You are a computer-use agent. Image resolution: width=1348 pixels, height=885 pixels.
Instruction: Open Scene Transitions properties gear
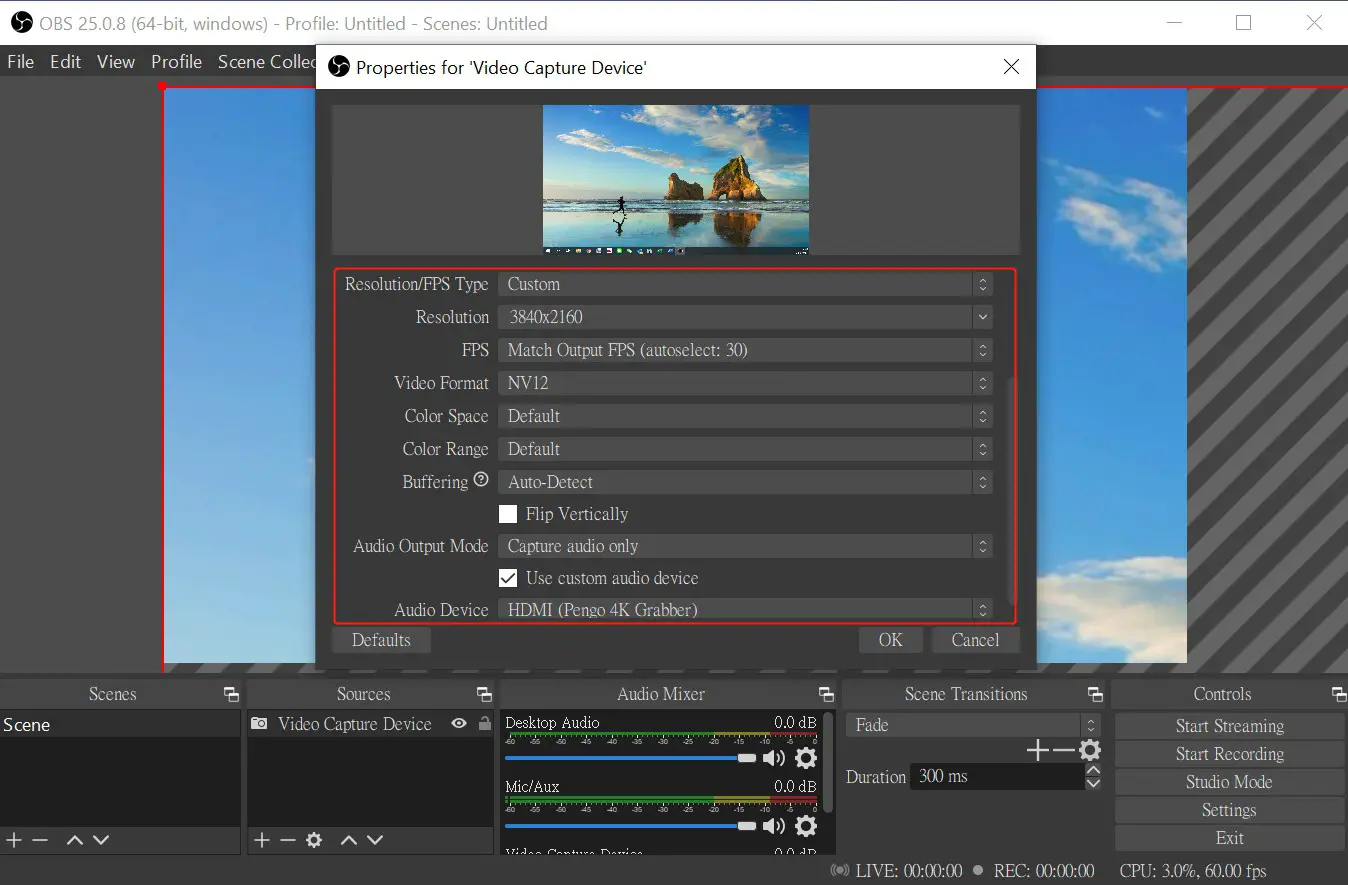(x=1089, y=749)
